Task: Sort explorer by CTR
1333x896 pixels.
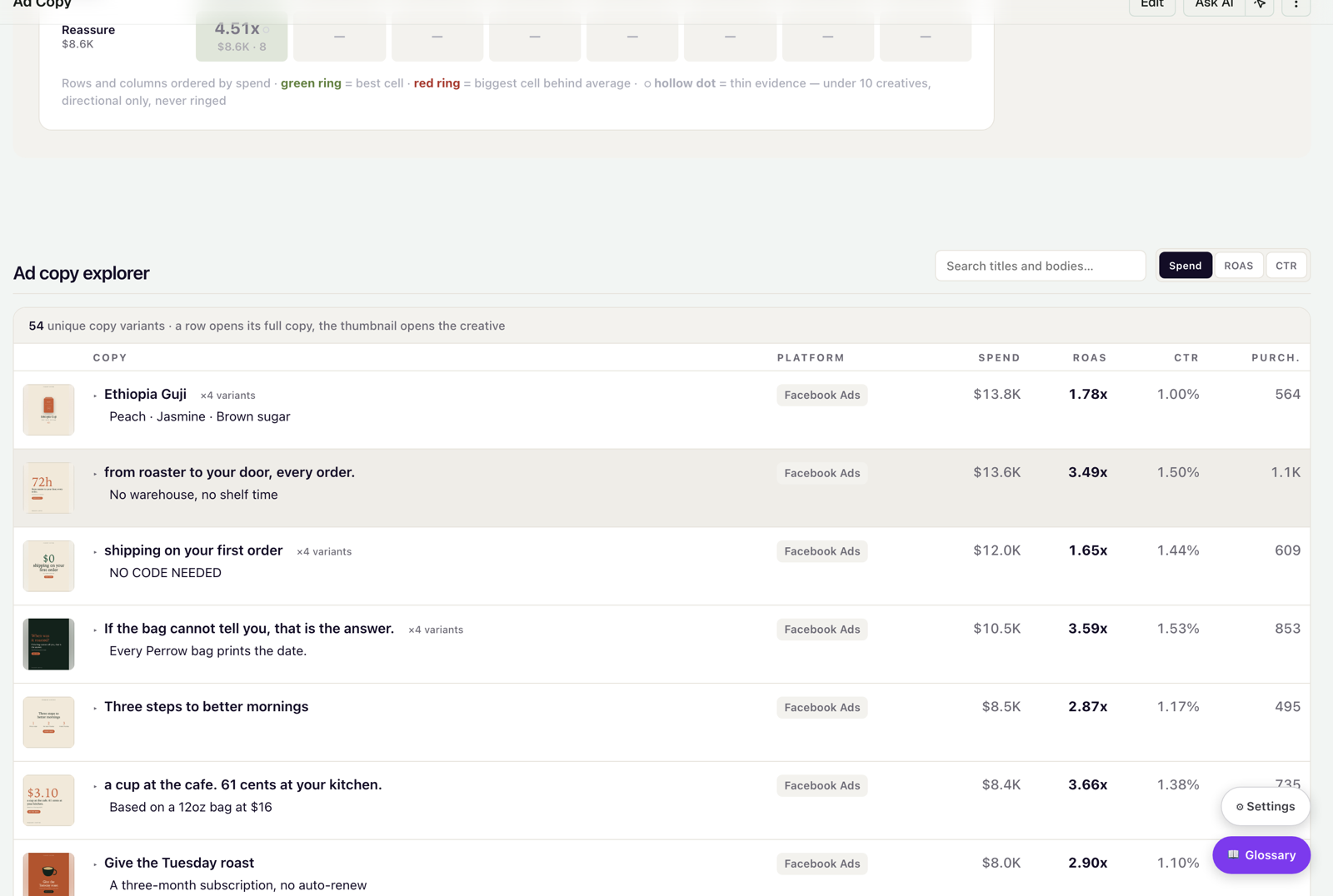Action: point(1286,266)
